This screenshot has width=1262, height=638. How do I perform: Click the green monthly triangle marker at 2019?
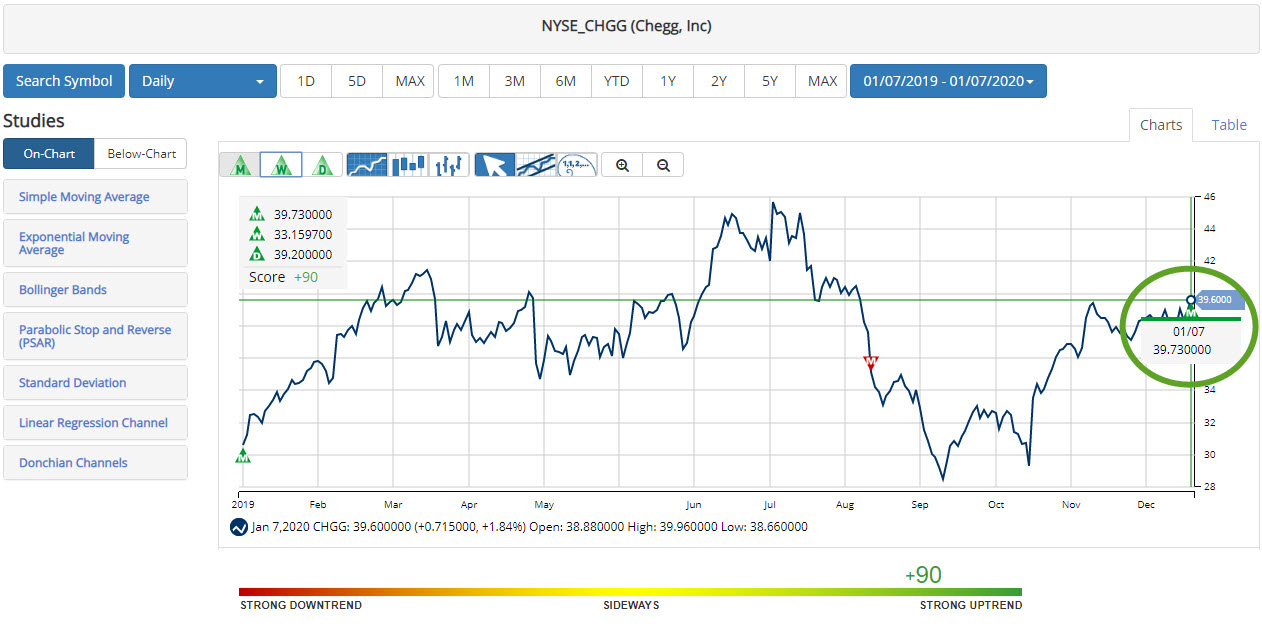click(x=243, y=456)
